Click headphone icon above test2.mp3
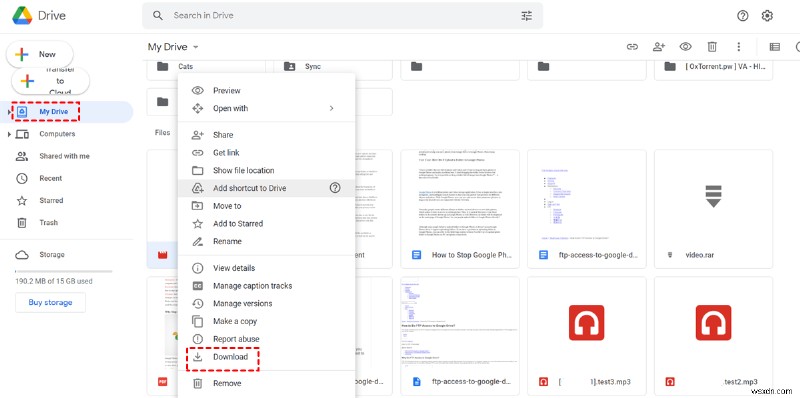This screenshot has width=800, height=398. click(713, 323)
